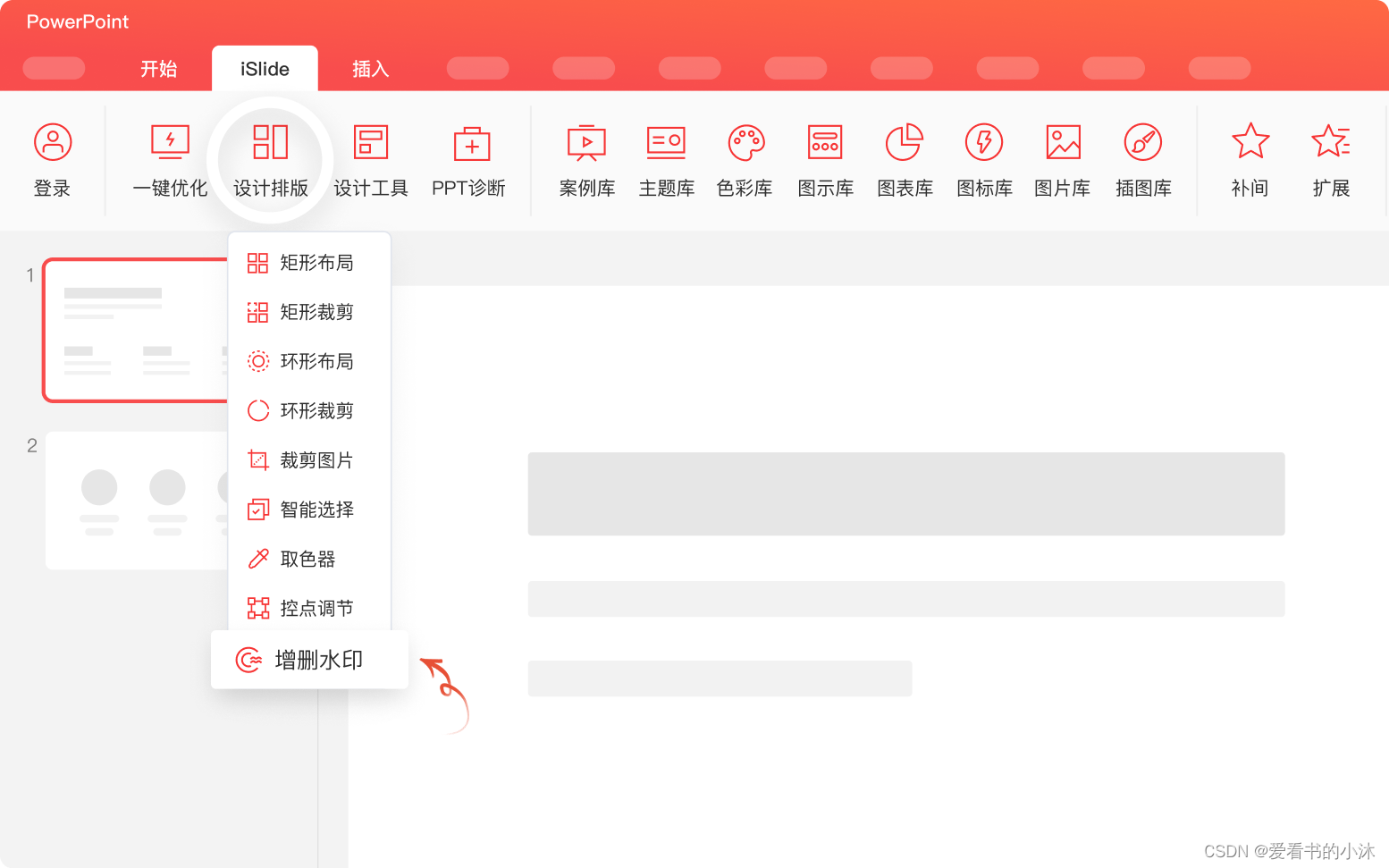Choose 矩形布局 from the dropdown
The image size is (1389, 868).
tap(309, 263)
